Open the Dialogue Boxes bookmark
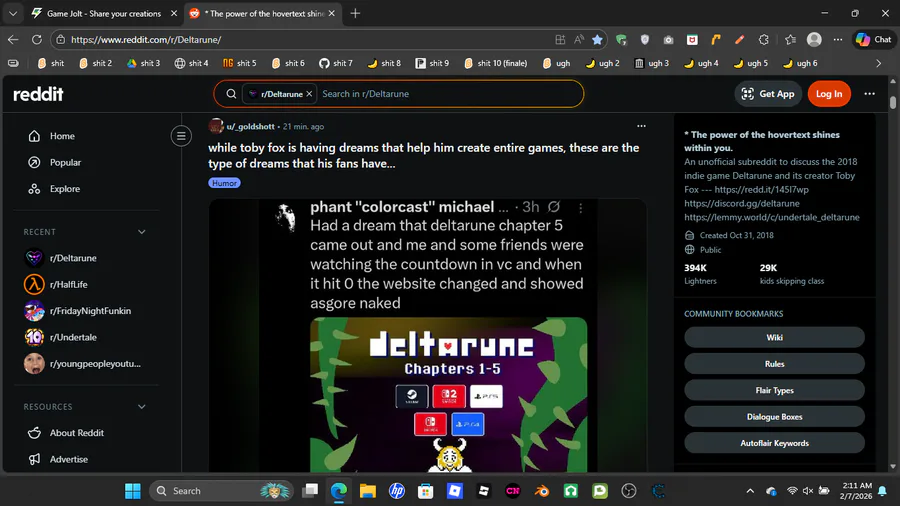Image resolution: width=900 pixels, height=506 pixels. (774, 417)
